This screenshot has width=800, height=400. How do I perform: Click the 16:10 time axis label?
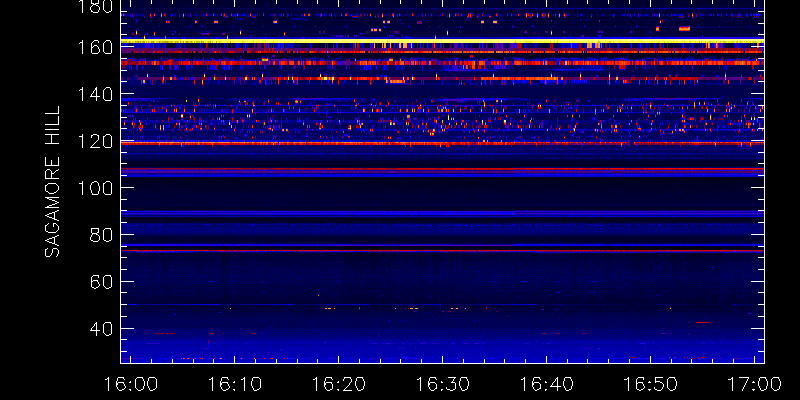234,384
